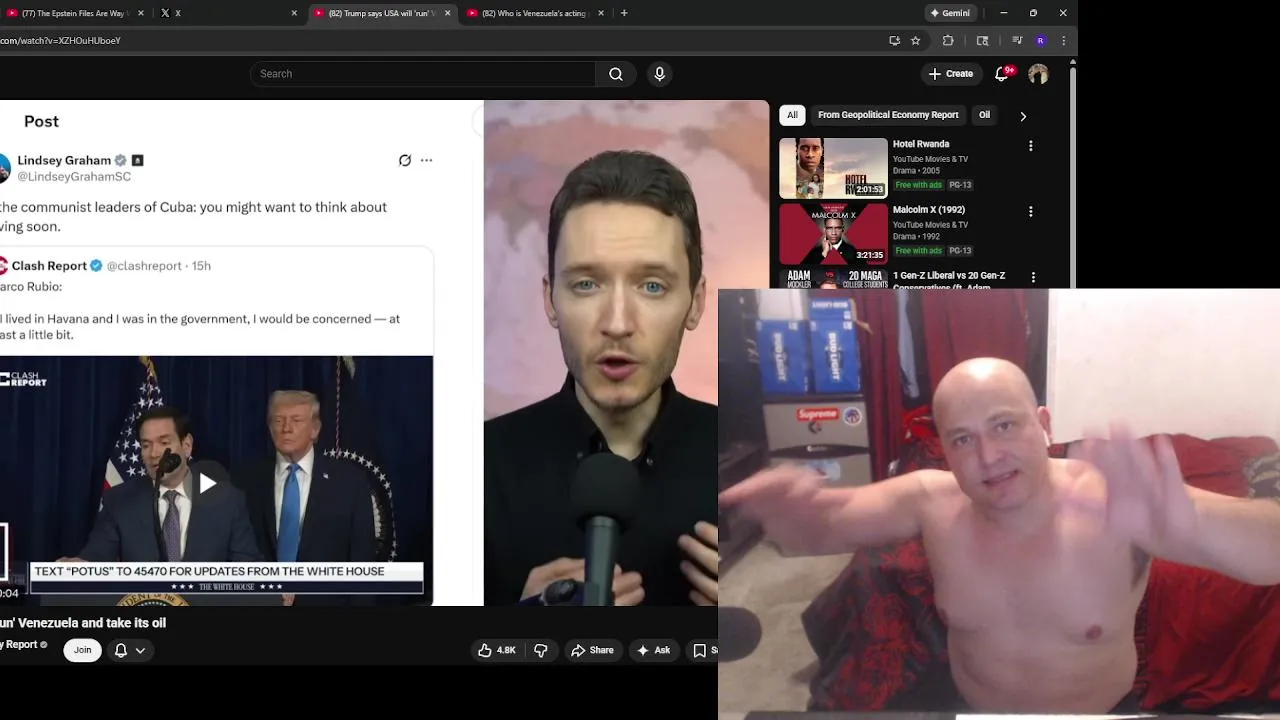The image size is (1280, 720).
Task: Toggle the channel notification bell
Action: (x=121, y=650)
